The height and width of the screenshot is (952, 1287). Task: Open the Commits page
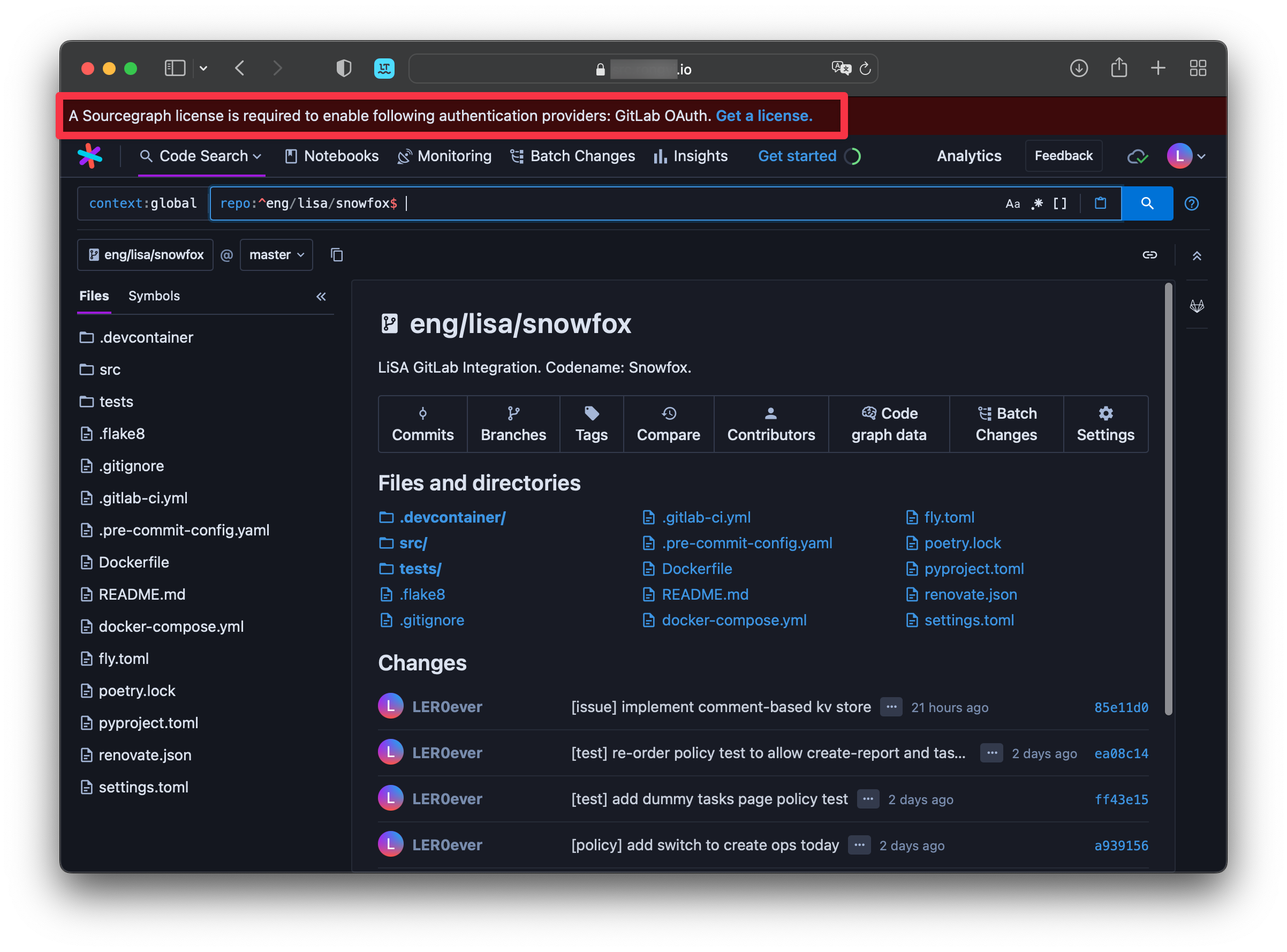pos(422,424)
